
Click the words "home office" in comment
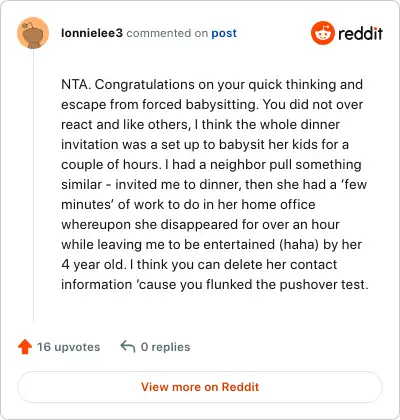point(278,204)
